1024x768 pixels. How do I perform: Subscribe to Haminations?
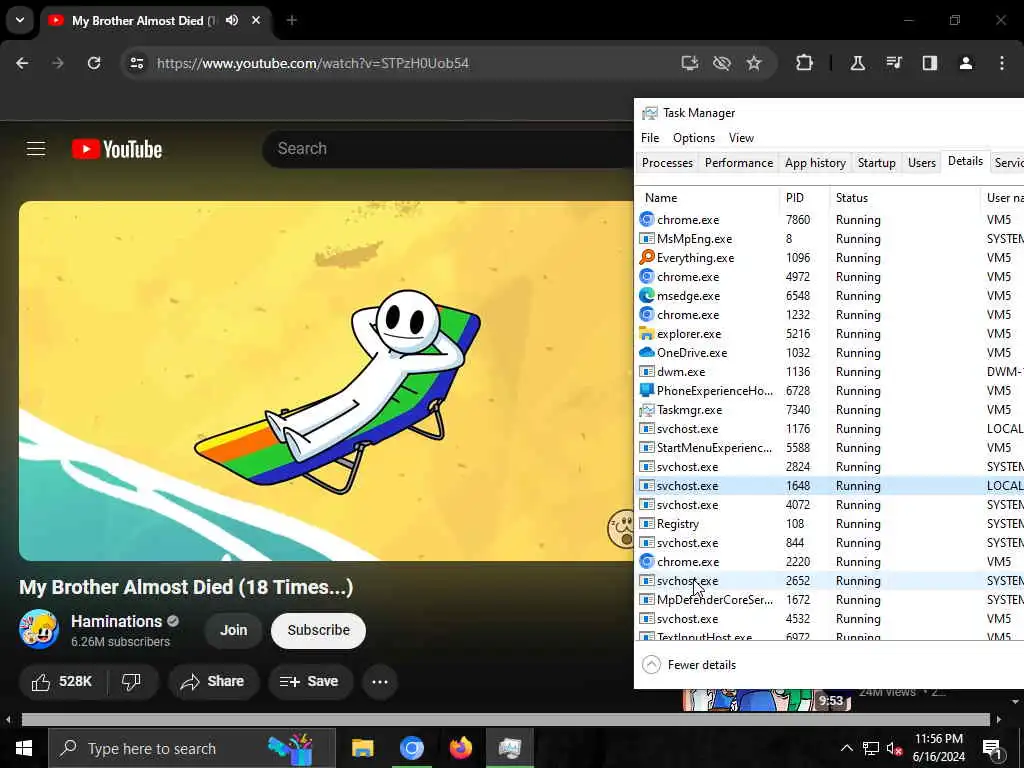(x=319, y=630)
